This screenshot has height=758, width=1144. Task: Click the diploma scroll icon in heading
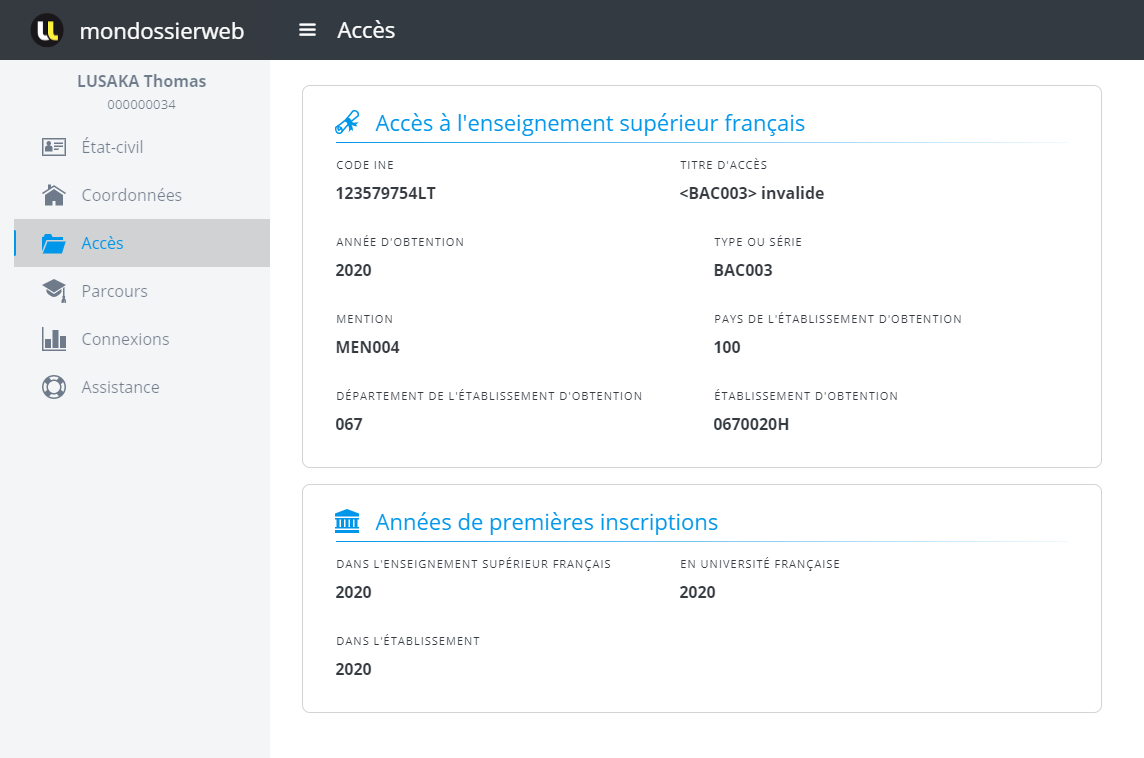coord(347,123)
